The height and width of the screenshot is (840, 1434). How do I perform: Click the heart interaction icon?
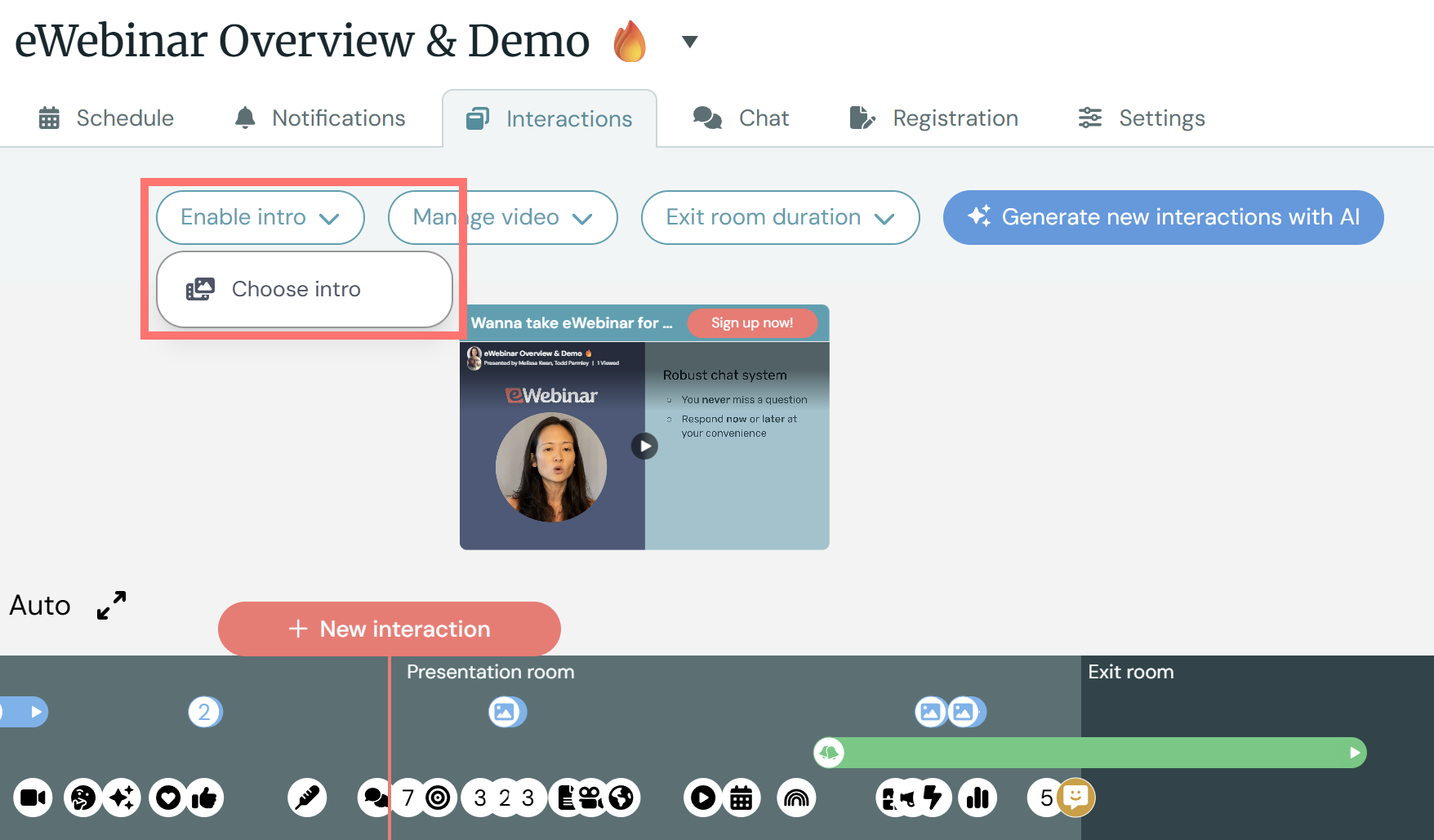[x=168, y=798]
